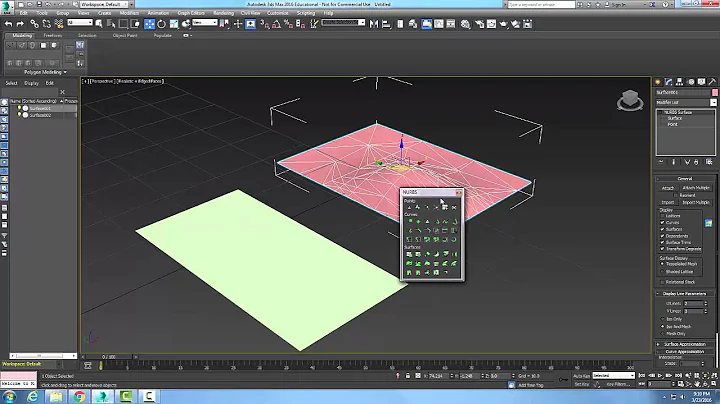Image resolution: width=720 pixels, height=404 pixels.
Task: Activate the Select and Rotate tool
Action: point(162,24)
